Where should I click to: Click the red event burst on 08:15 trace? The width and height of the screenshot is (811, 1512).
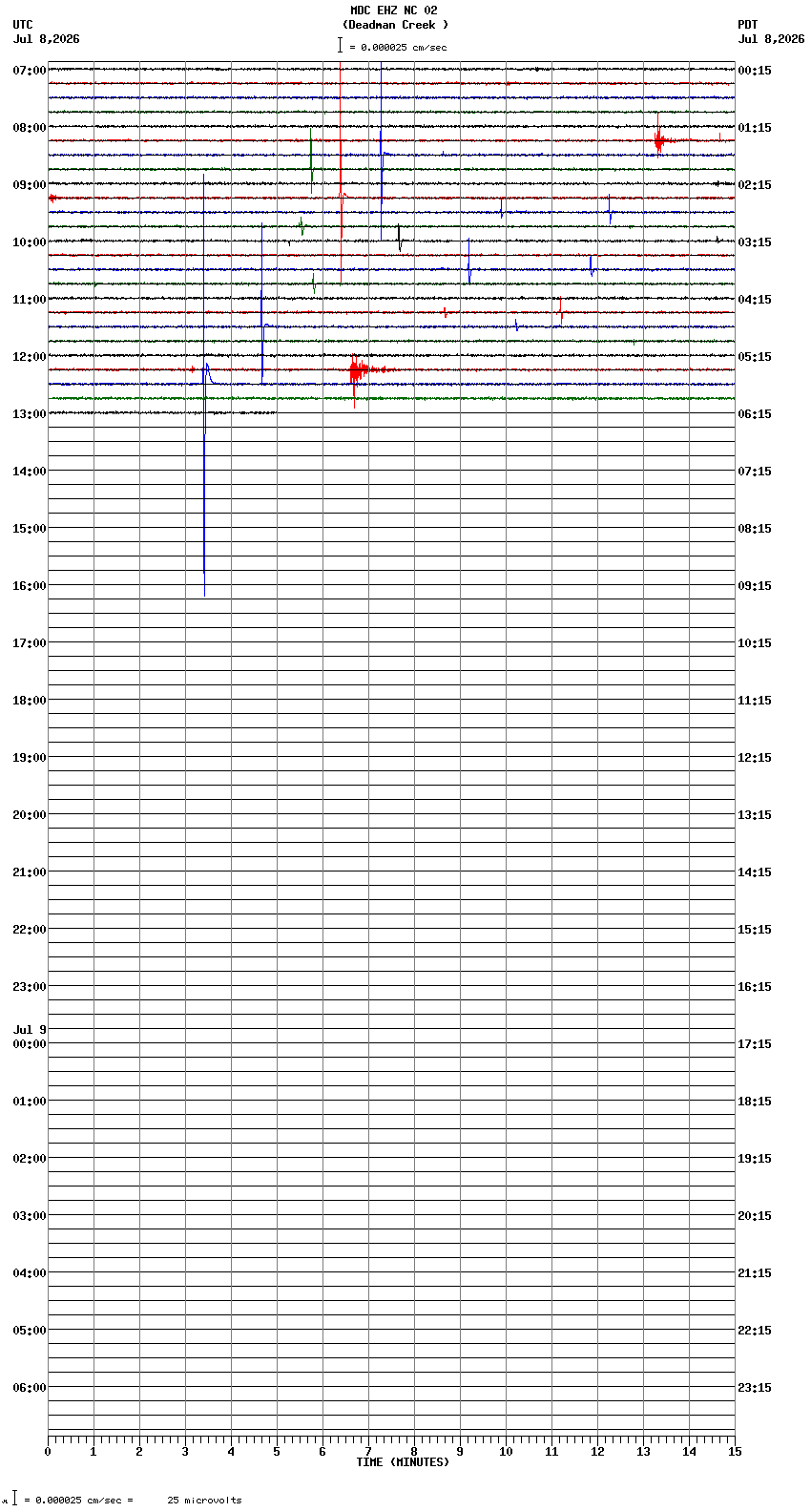pyautogui.click(x=659, y=141)
